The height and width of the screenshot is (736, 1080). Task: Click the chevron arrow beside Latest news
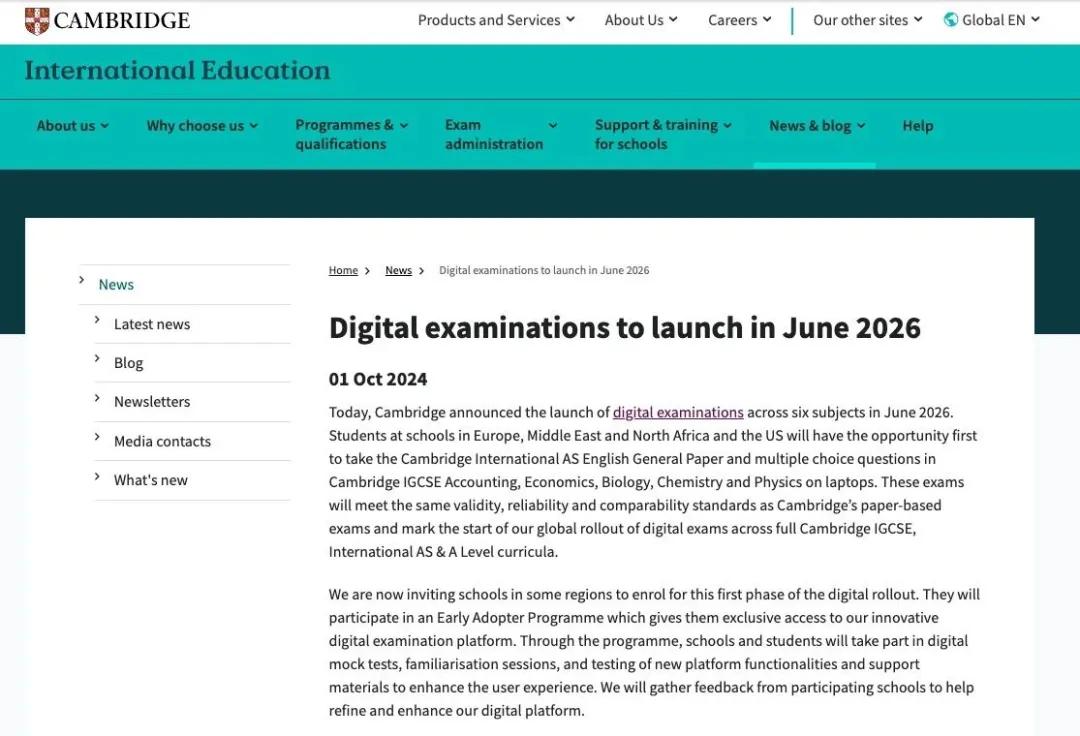[97, 320]
